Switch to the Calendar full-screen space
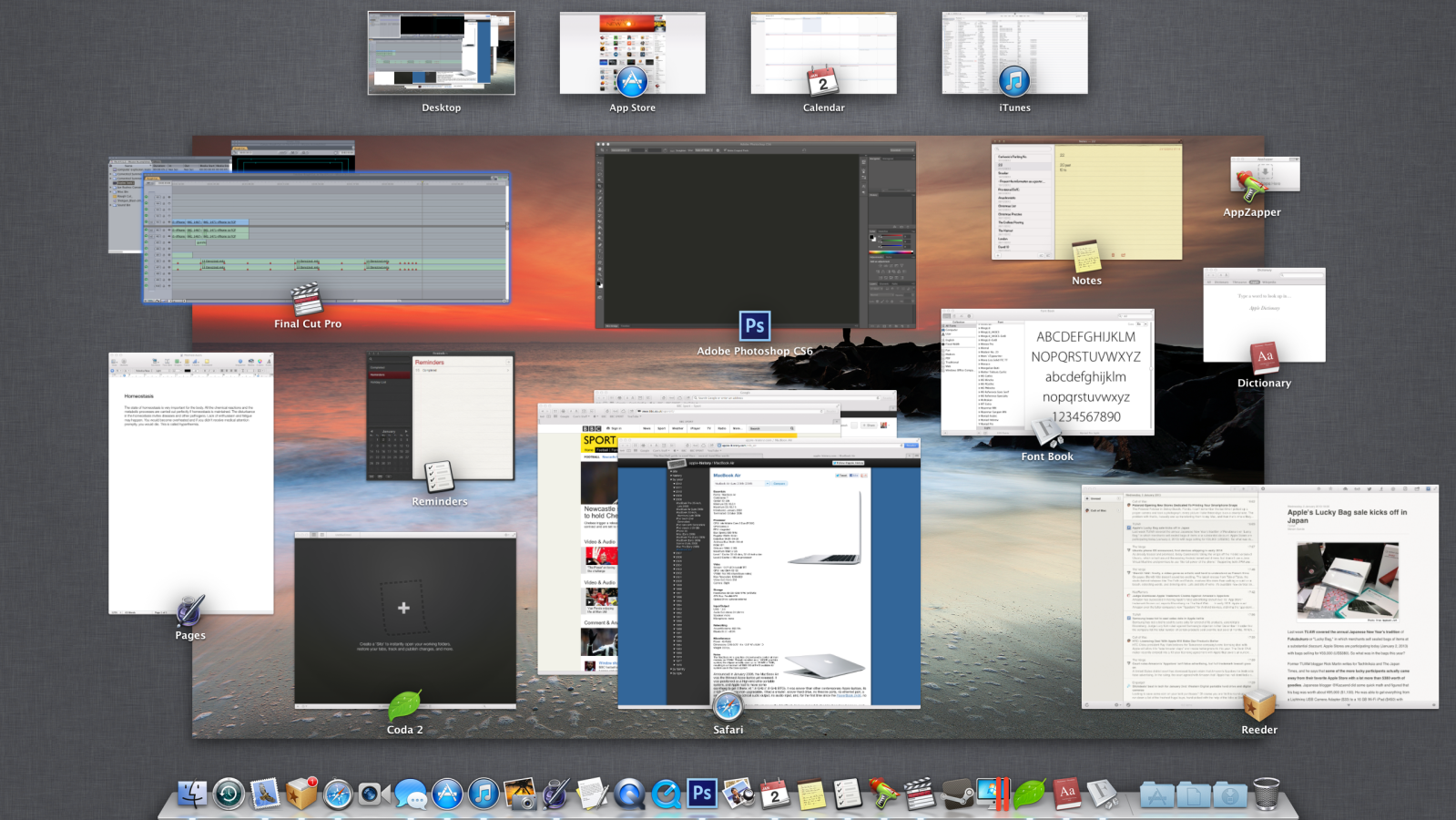The image size is (1456, 820). tap(823, 53)
